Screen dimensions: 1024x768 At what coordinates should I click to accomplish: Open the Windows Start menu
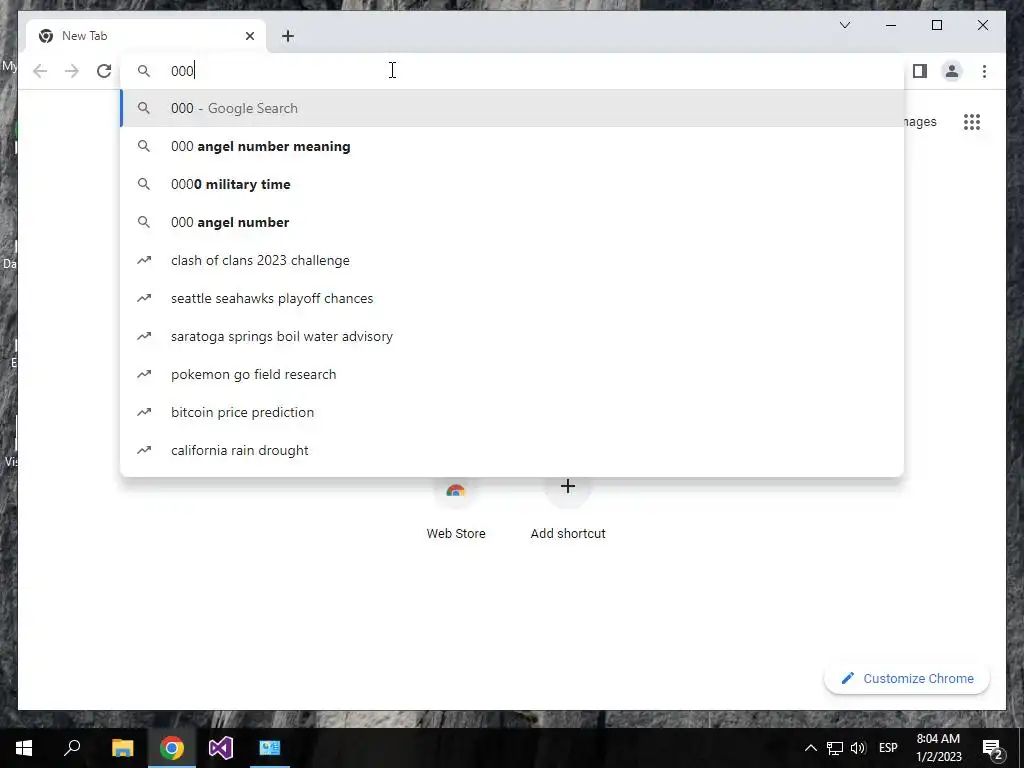click(x=24, y=748)
